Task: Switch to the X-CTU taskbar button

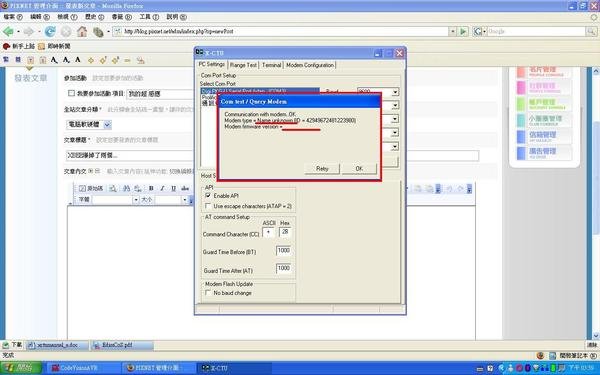Action: (x=234, y=368)
